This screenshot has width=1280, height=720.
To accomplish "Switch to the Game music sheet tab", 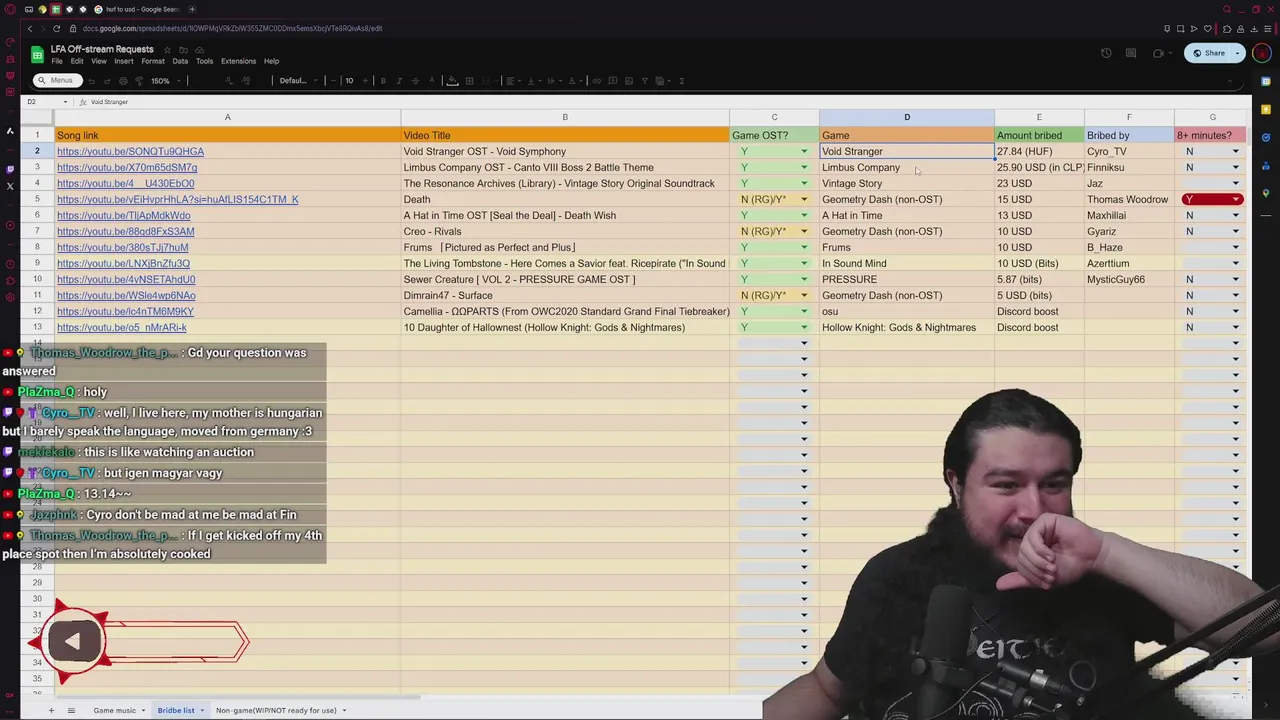I will tap(114, 710).
